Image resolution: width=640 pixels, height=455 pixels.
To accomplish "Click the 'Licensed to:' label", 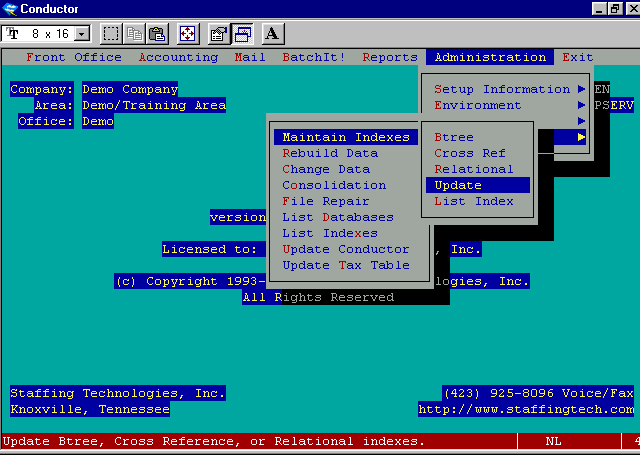I will (x=210, y=249).
